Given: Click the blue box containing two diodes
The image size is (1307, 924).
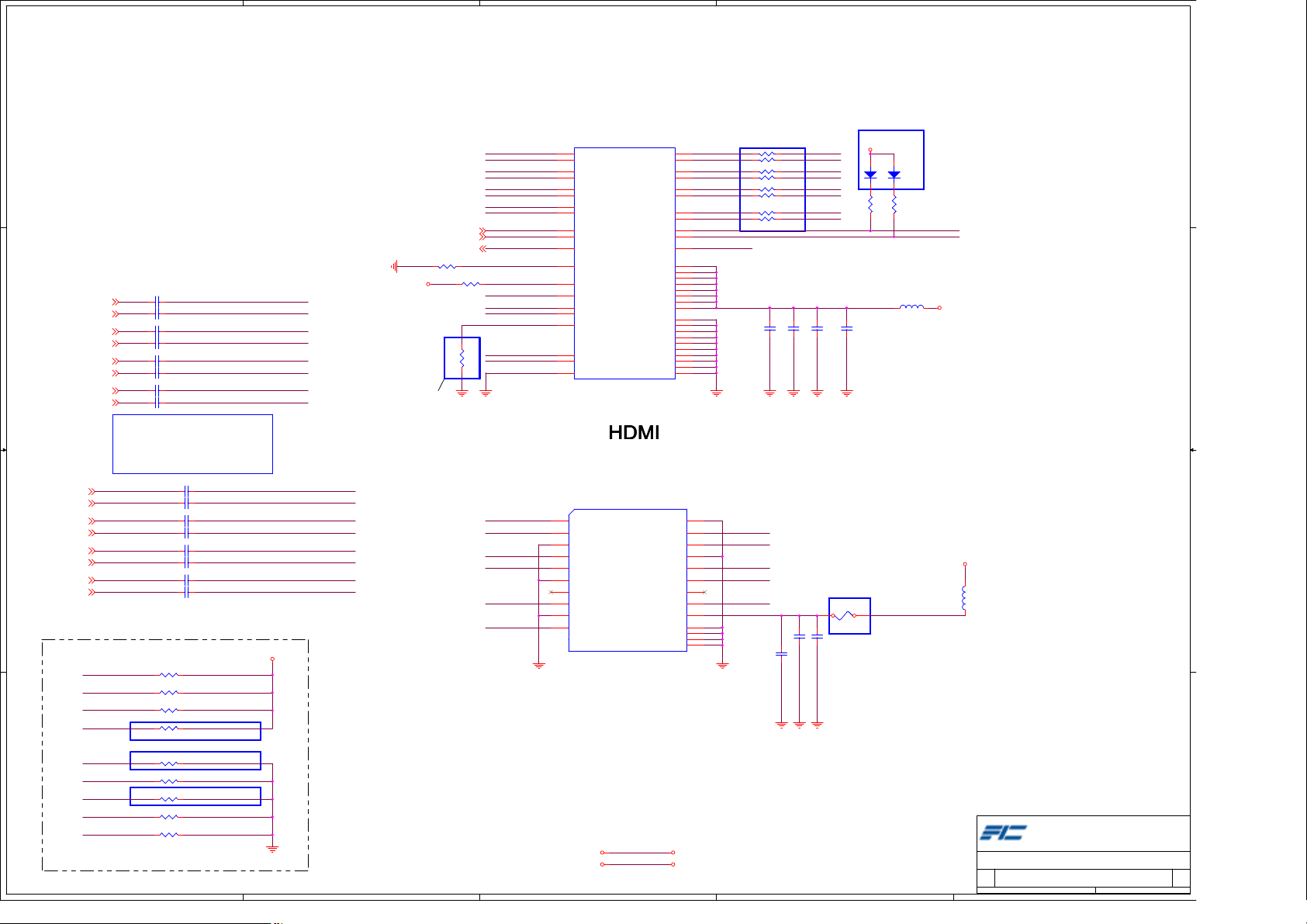Looking at the screenshot, I should click(891, 160).
